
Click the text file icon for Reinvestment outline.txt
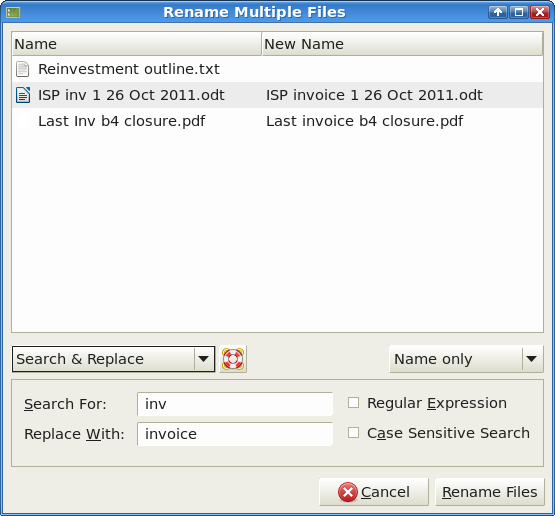click(23, 69)
